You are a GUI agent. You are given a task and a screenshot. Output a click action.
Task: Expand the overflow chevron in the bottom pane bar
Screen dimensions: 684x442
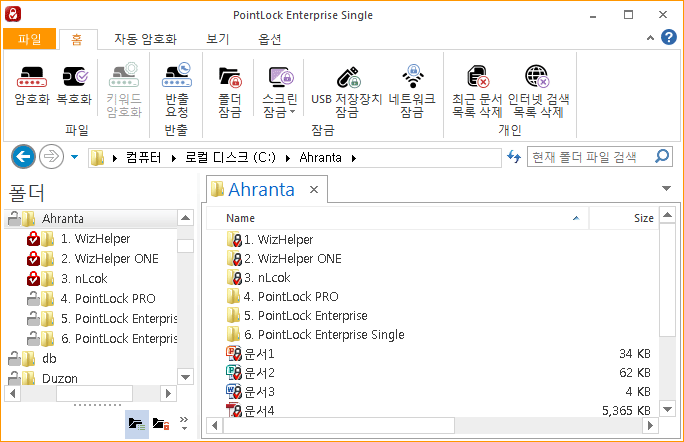[184, 423]
